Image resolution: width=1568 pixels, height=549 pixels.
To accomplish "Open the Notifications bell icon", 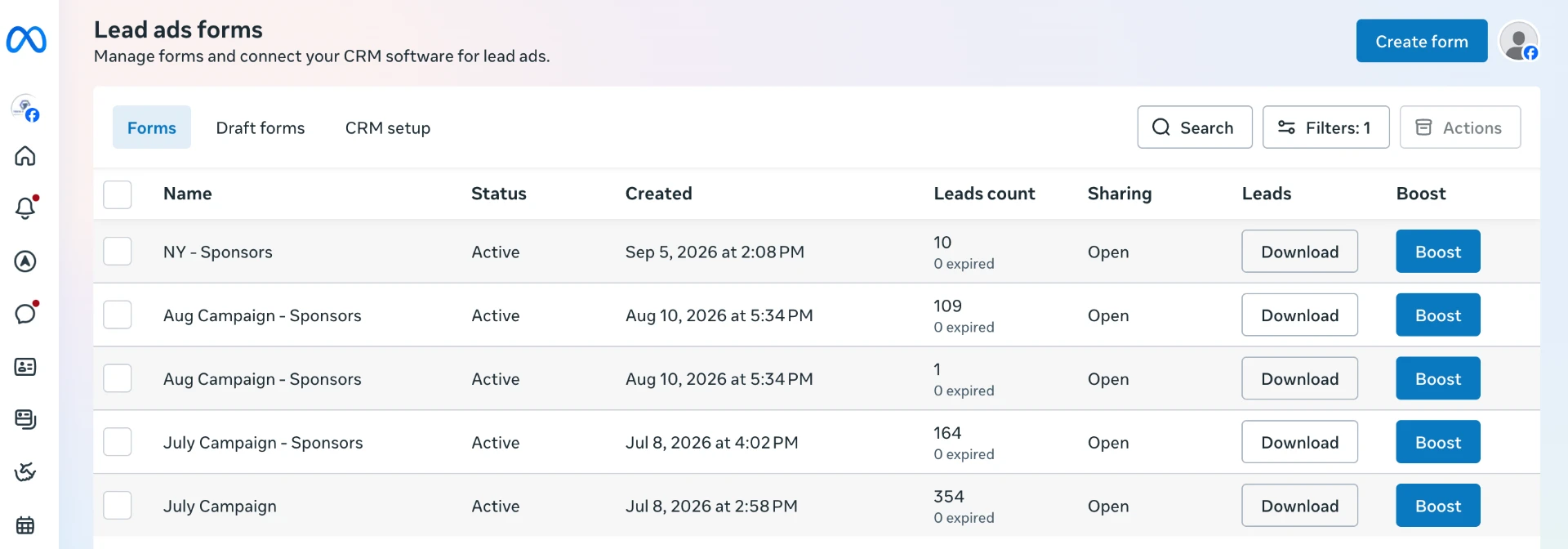I will point(25,208).
